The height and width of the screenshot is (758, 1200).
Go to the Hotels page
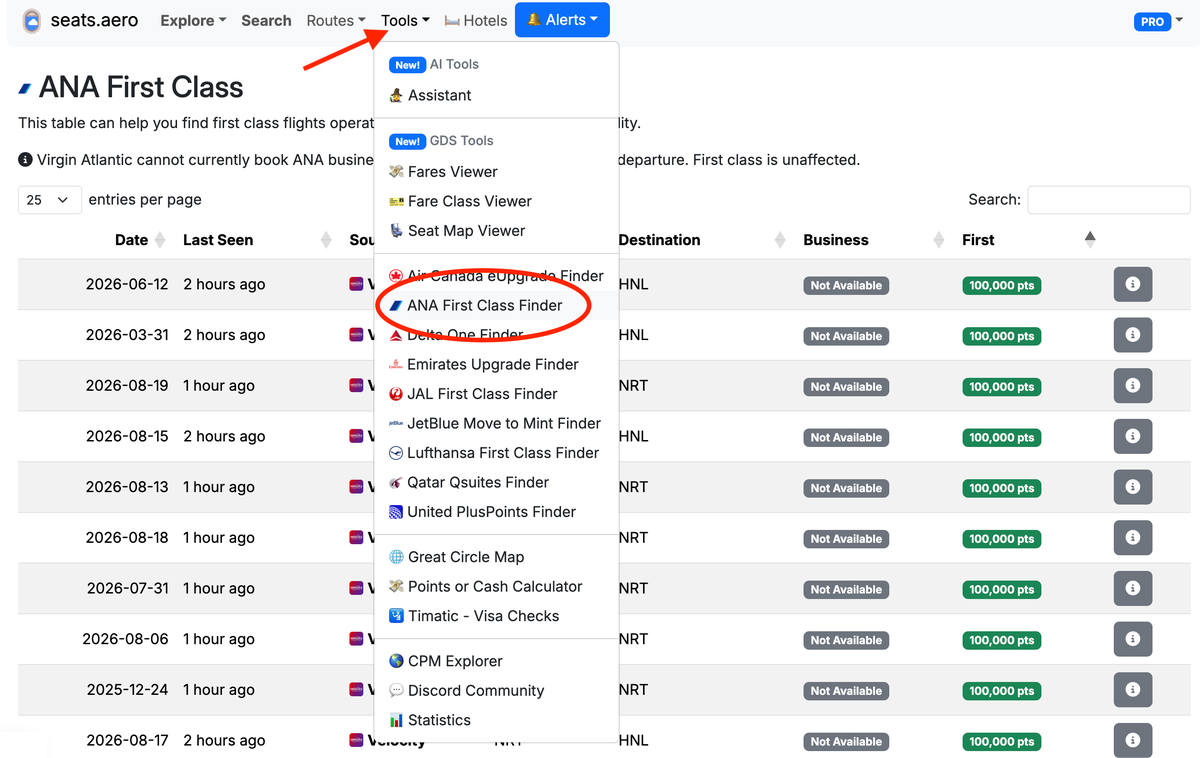click(476, 21)
